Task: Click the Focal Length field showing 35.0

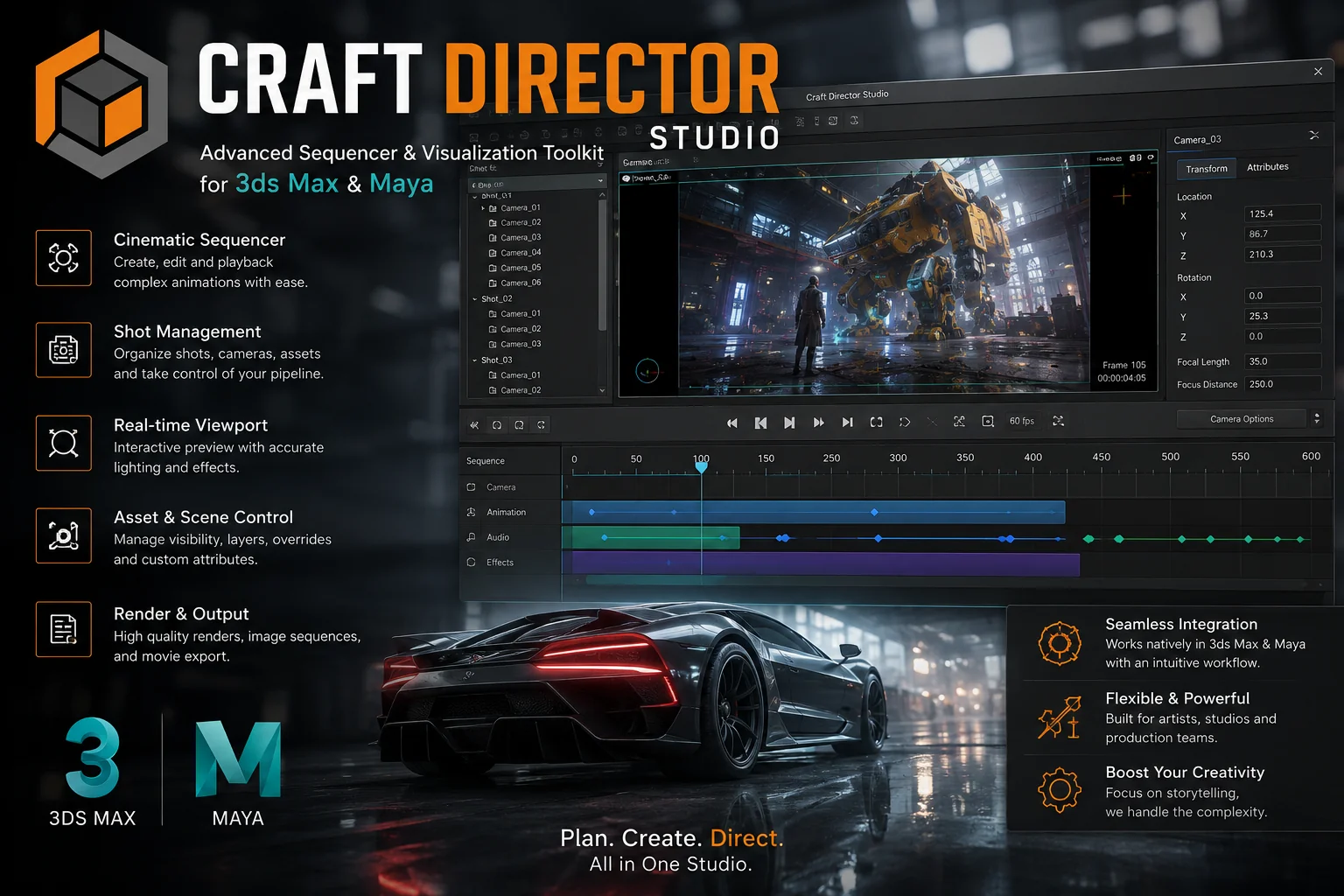Action: tap(1282, 360)
